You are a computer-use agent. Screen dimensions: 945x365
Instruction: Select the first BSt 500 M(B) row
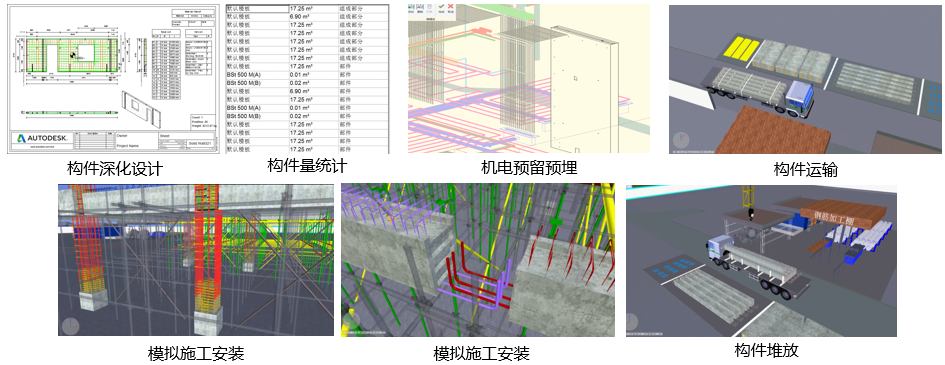coord(306,83)
